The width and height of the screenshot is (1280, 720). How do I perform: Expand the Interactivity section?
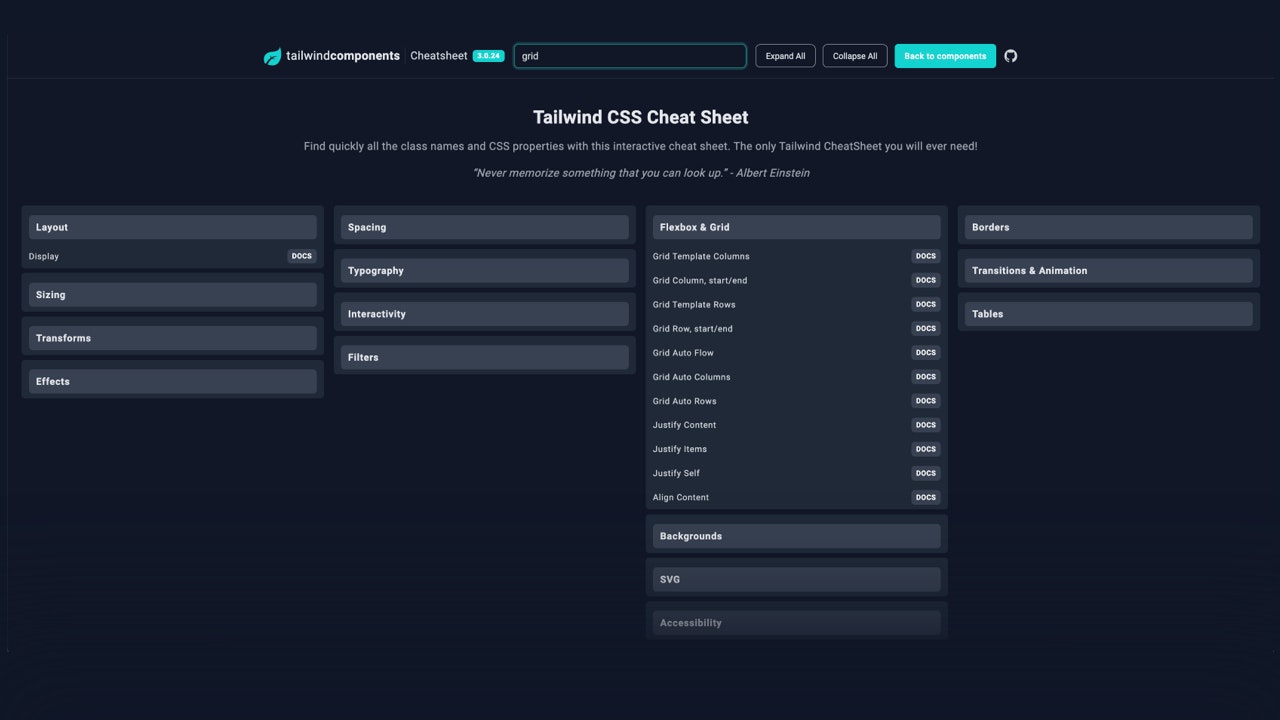click(x=485, y=314)
